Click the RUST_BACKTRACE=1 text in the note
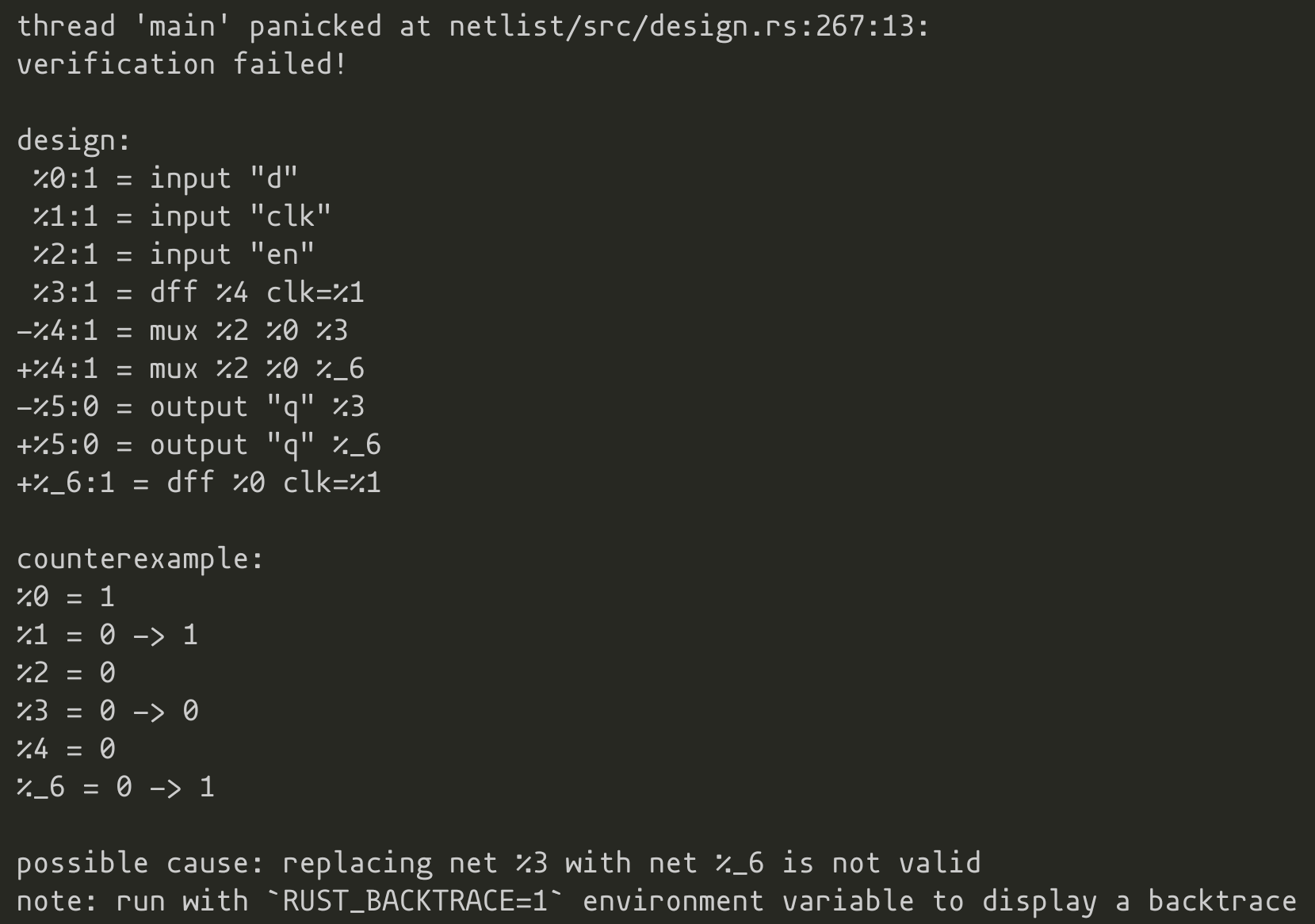The height and width of the screenshot is (924, 1315). [415, 901]
